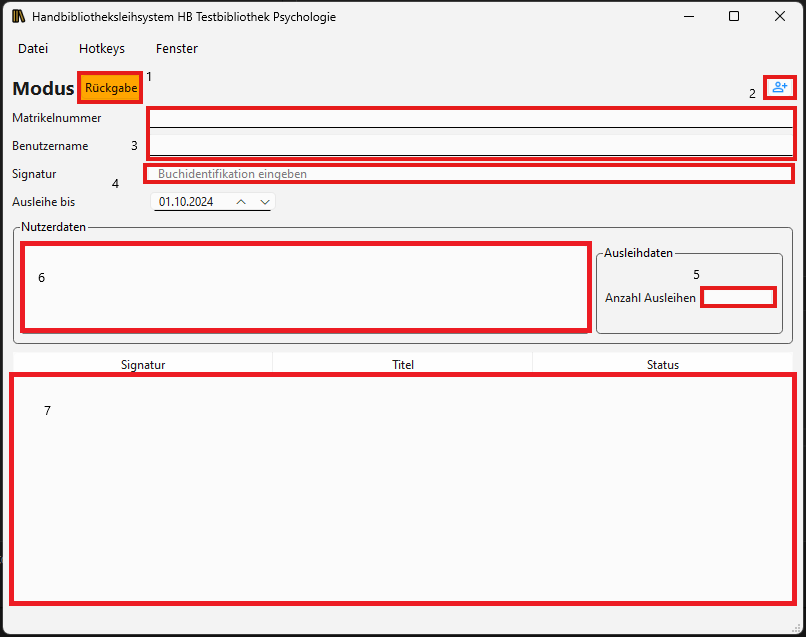
Task: Focus the Matrikelnummer input field
Action: click(x=470, y=118)
